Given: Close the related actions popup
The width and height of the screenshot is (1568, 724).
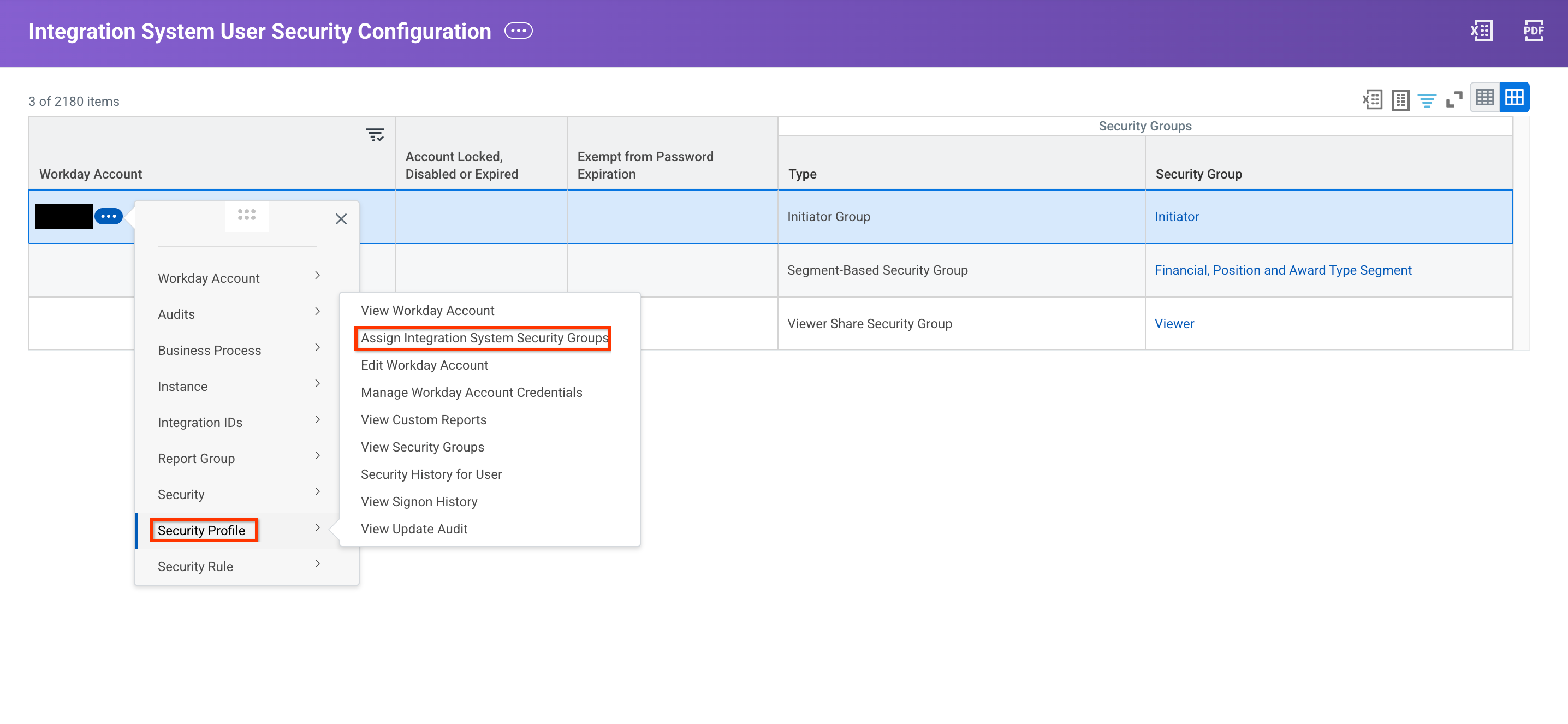Looking at the screenshot, I should 341,218.
